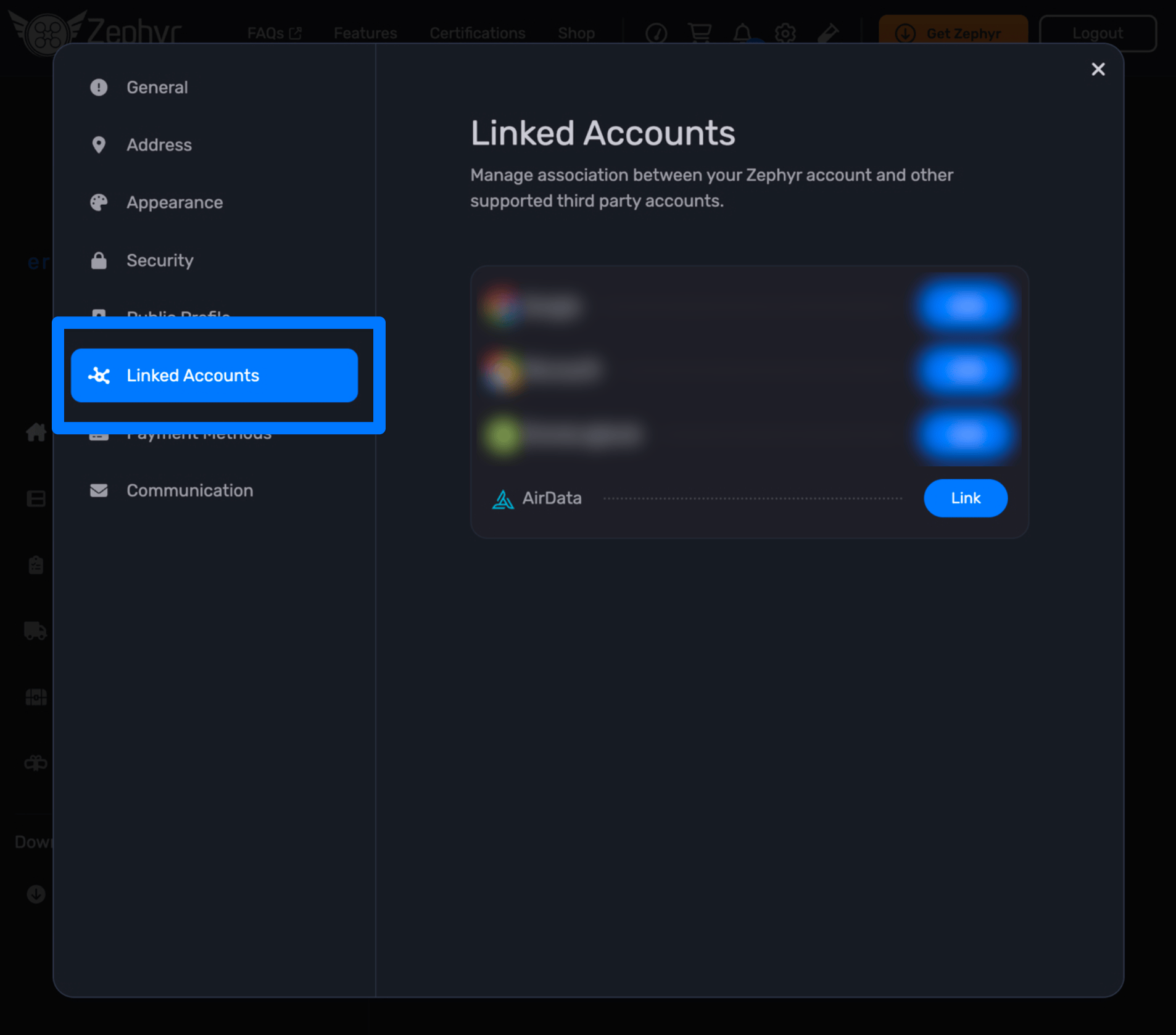The image size is (1176, 1035).
Task: Navigate to the Certifications page
Action: tap(477, 33)
